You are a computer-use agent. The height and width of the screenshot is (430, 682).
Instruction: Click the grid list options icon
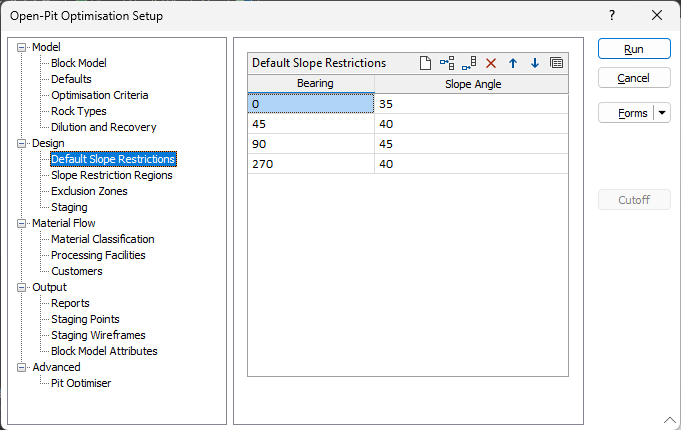click(557, 63)
